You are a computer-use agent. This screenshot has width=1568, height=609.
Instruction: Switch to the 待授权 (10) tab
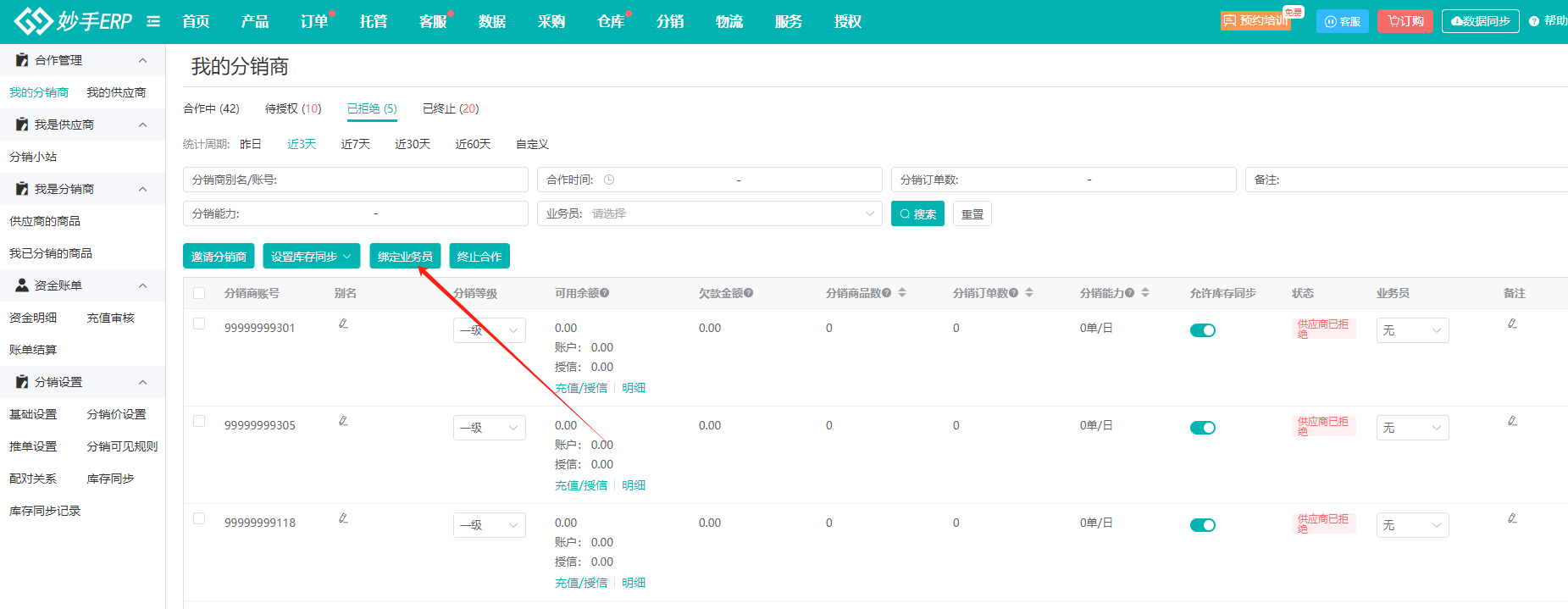click(293, 108)
